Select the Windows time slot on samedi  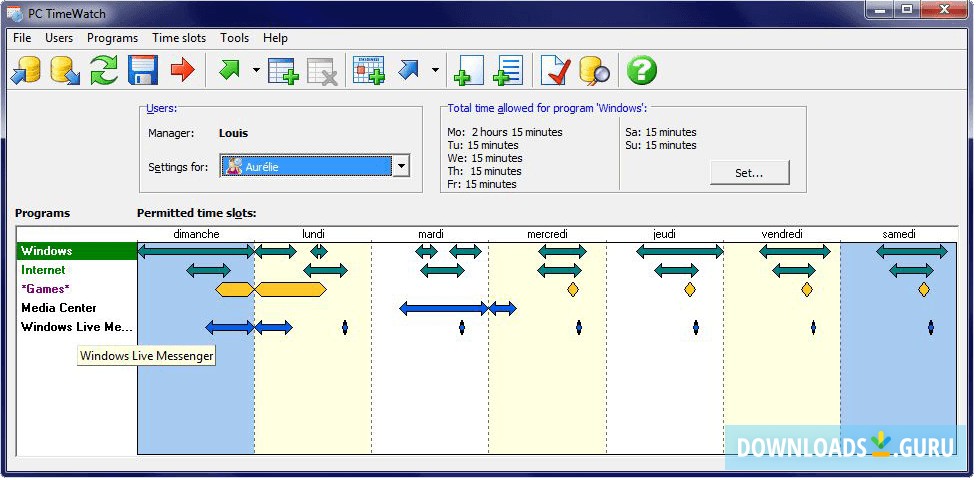(x=912, y=252)
